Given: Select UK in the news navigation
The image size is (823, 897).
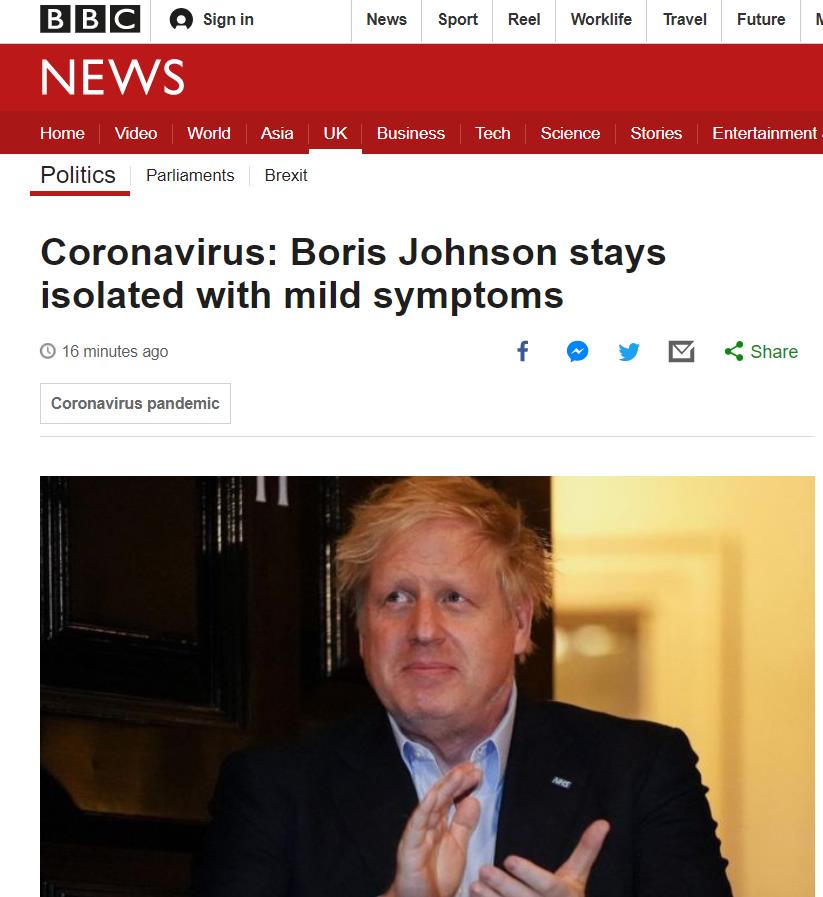Looking at the screenshot, I should [335, 133].
